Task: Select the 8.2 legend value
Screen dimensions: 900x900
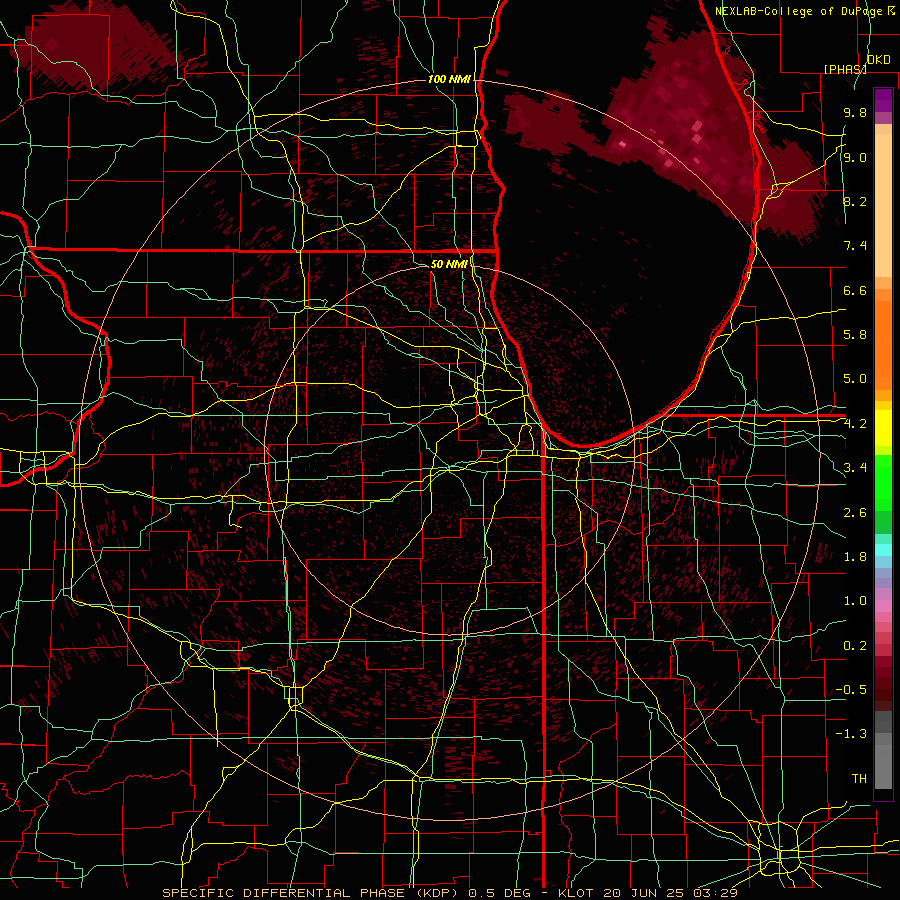Action: pyautogui.click(x=855, y=201)
